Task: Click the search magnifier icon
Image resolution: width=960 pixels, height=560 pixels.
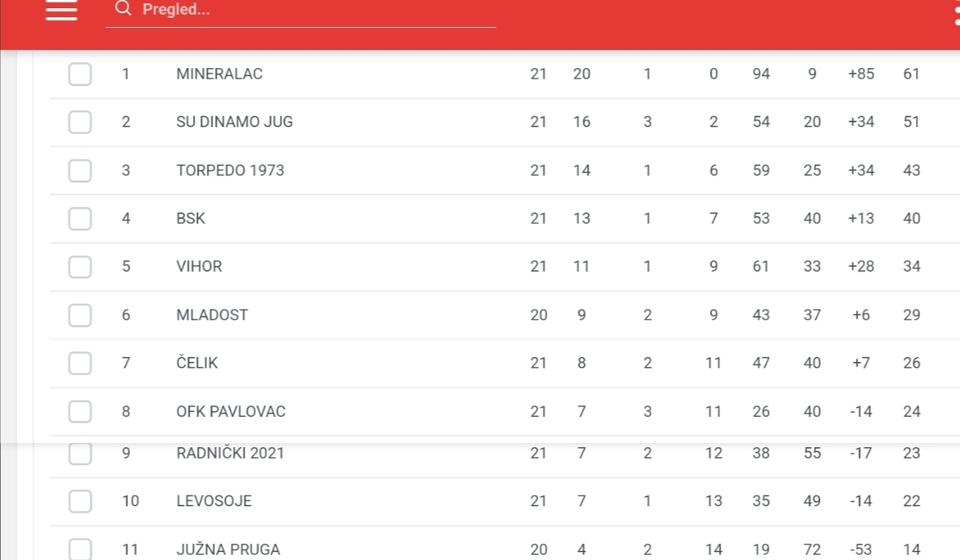Action: [x=123, y=9]
